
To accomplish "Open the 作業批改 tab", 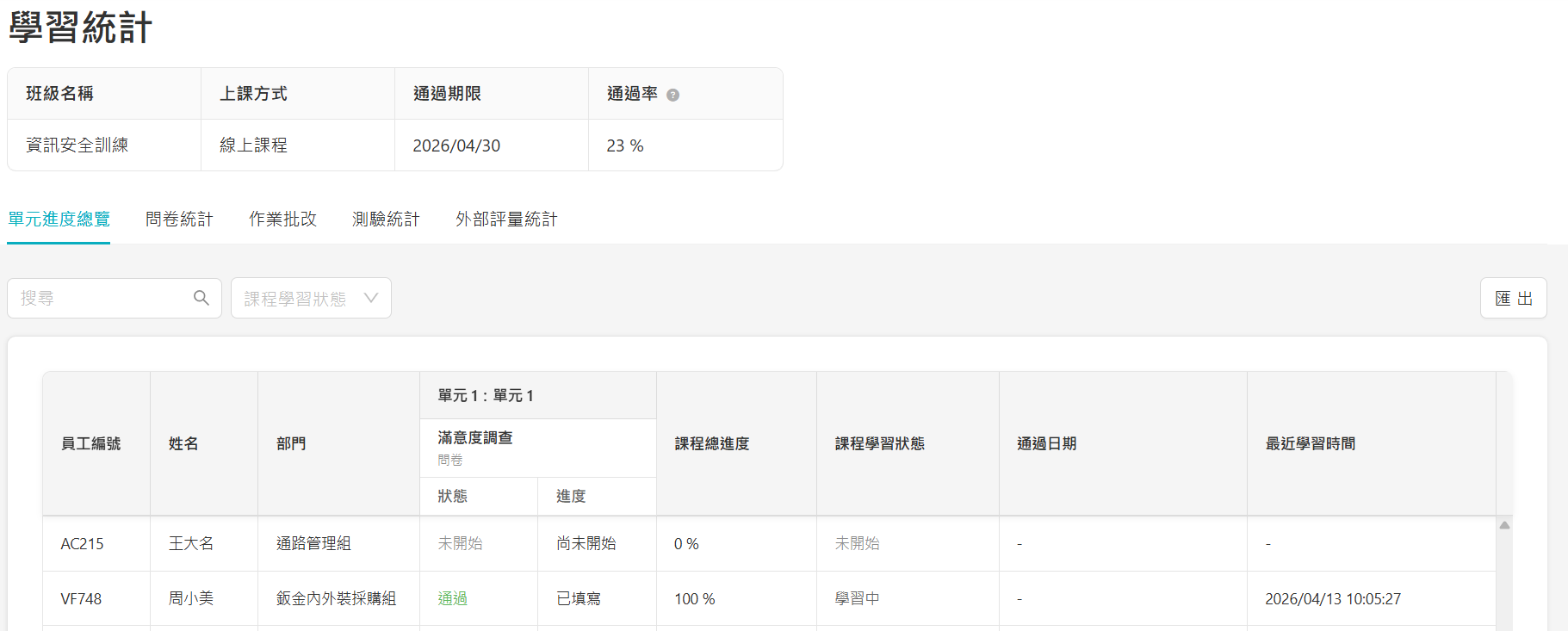I will pos(282,220).
